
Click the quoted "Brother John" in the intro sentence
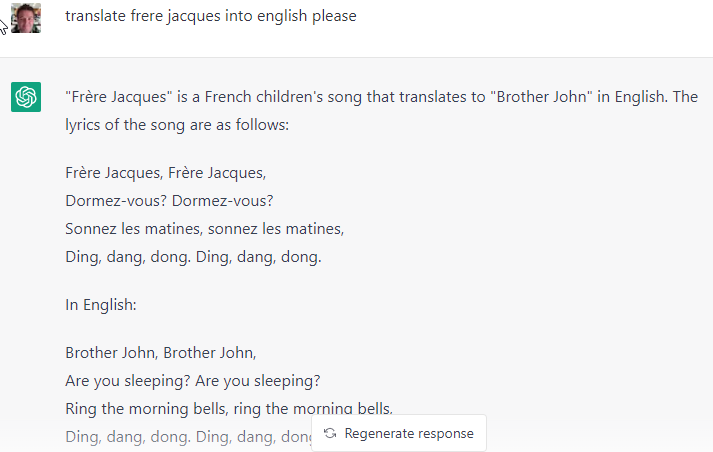(541, 97)
